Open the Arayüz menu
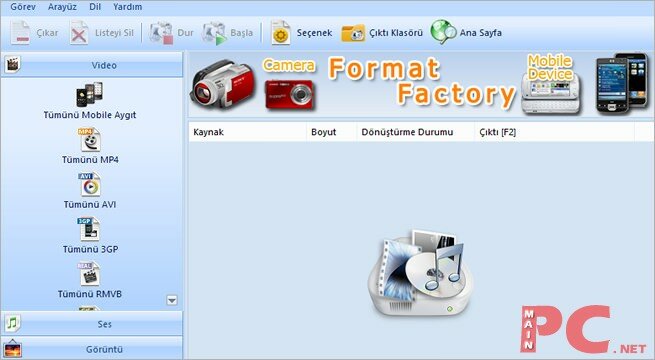Screen dimensions: 655x360 (x=62, y=7)
